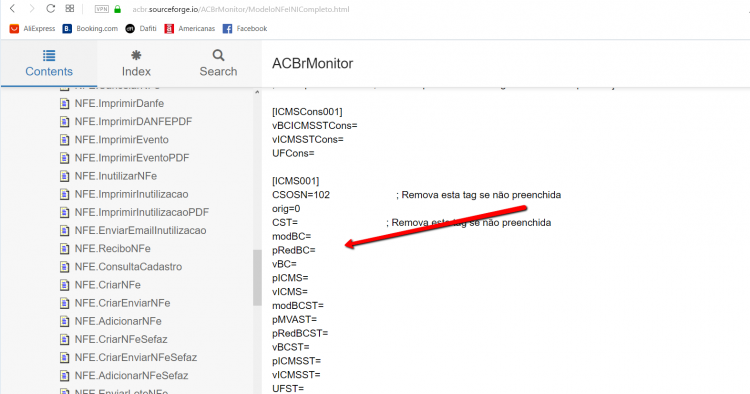This screenshot has width=750, height=394.
Task: Click the green padlock security icon
Action: 118,9
